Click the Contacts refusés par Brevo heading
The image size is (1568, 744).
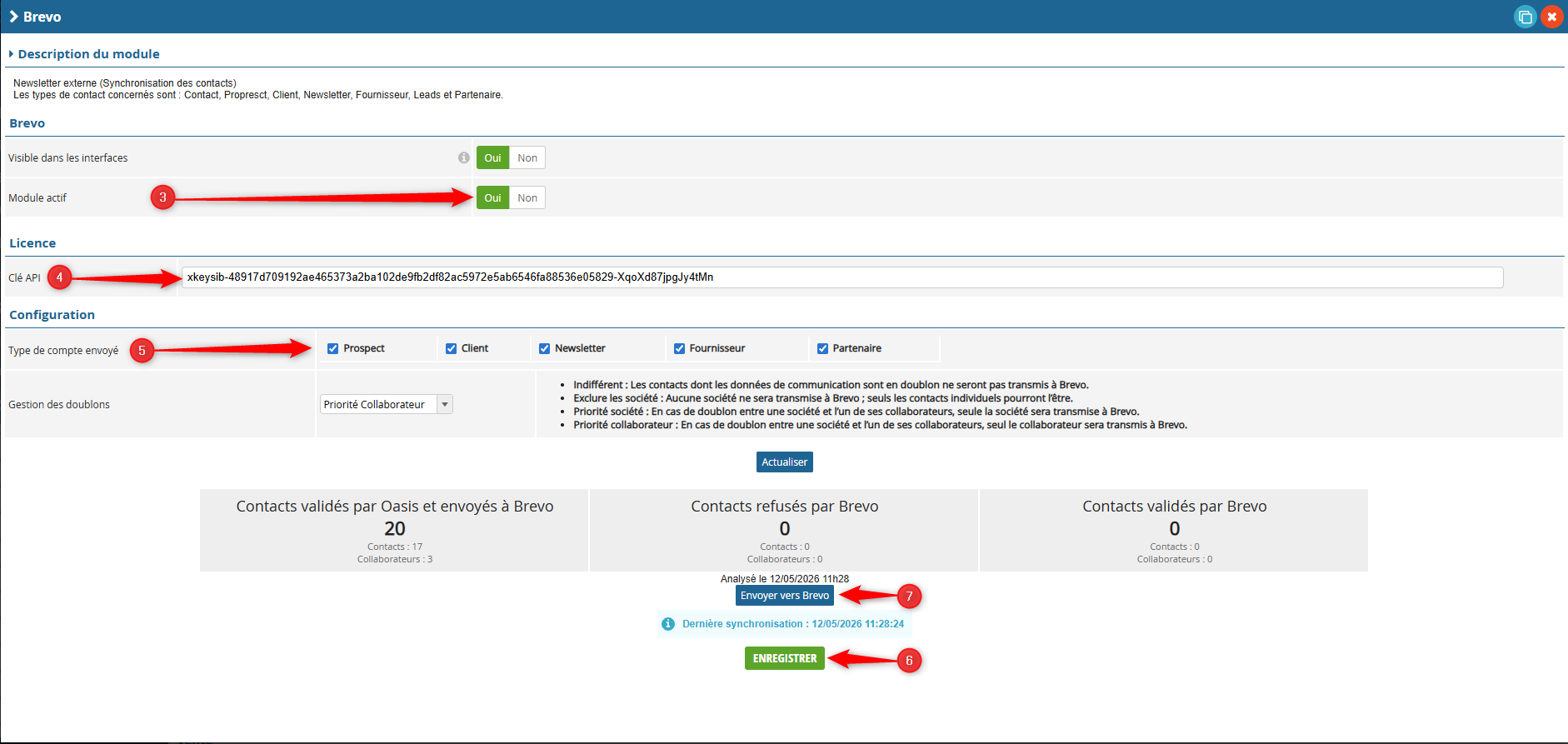tap(785, 507)
